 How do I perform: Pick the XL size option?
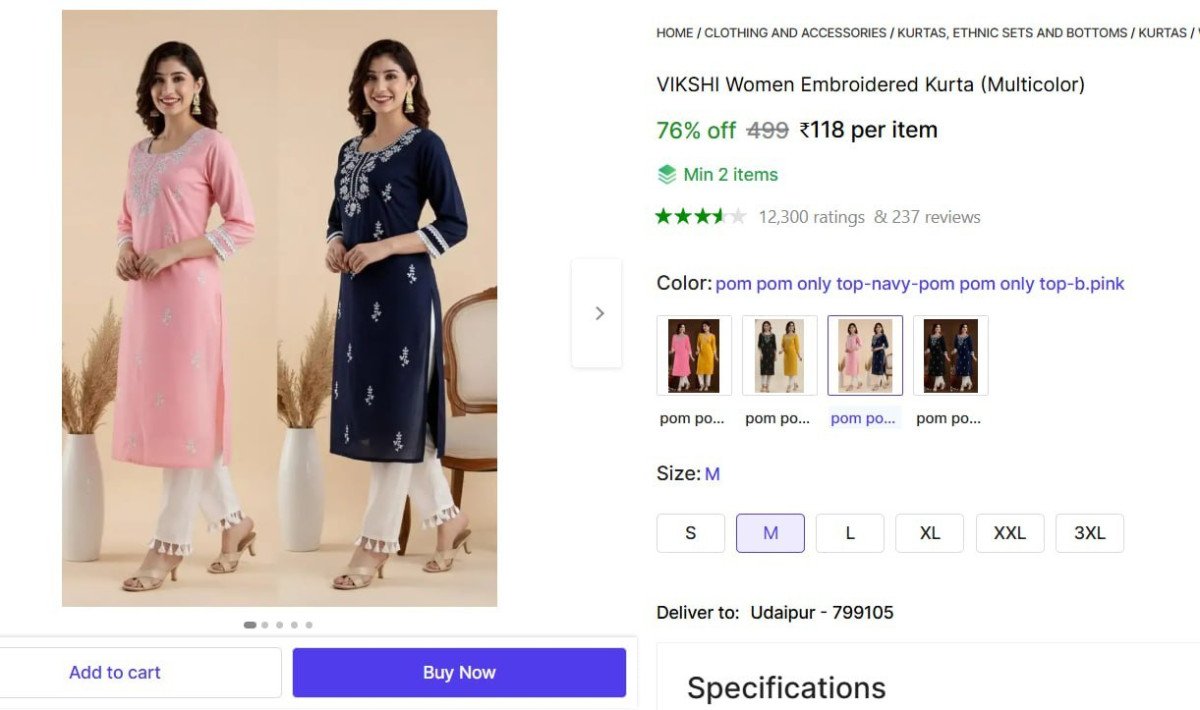pos(930,533)
